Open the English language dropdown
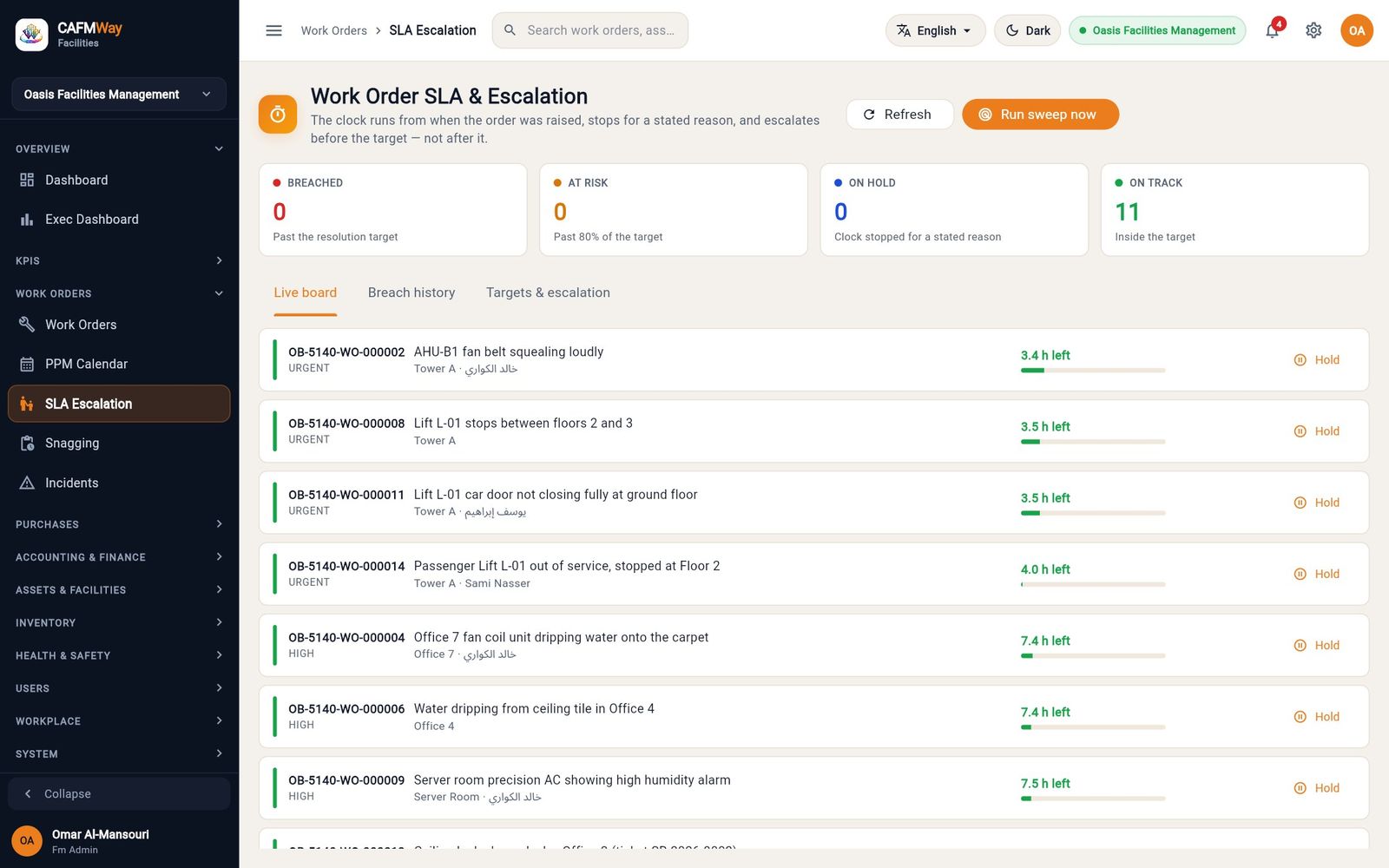This screenshot has height=868, width=1389. pos(935,30)
